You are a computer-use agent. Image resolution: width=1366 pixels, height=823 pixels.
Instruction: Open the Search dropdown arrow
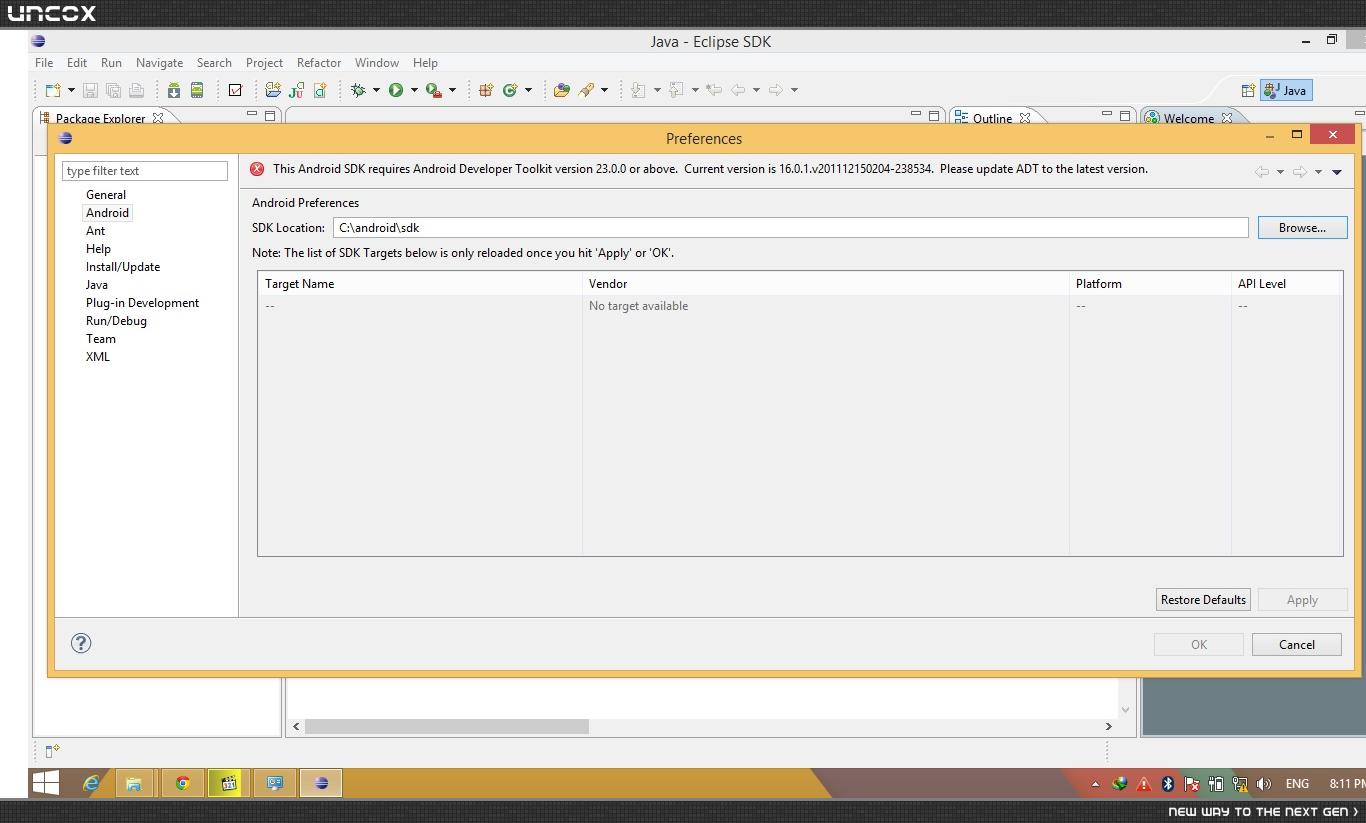(x=604, y=90)
